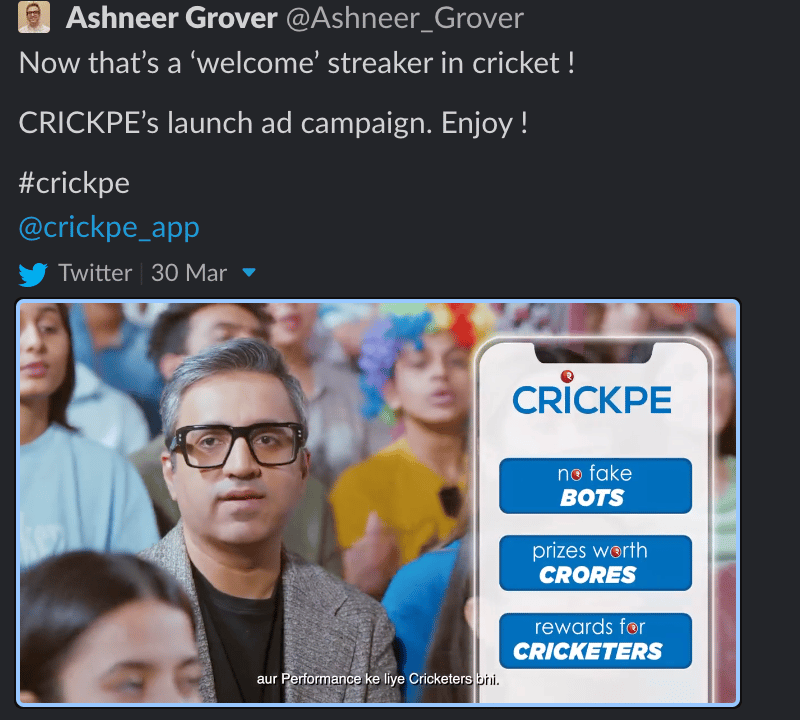This screenshot has width=800, height=720.
Task: Click the CRICKPE logo in the phone
Action: (x=592, y=400)
